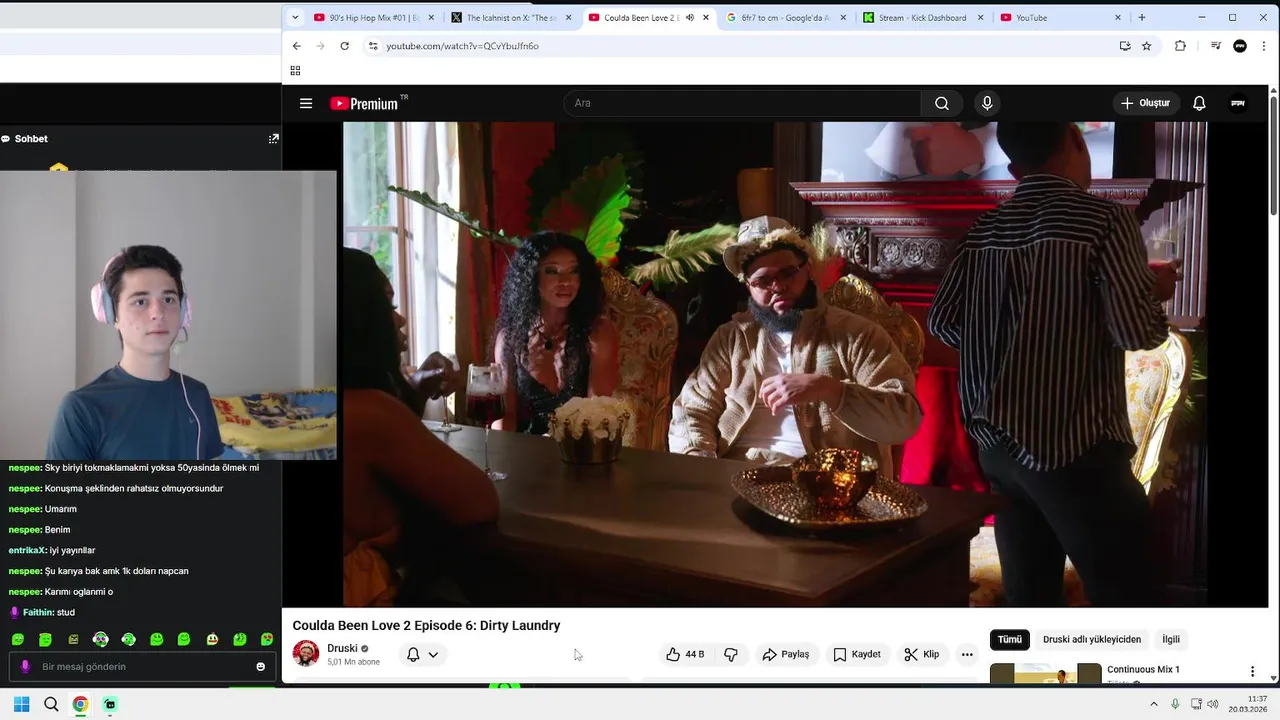Viewport: 1280px width, 720px height.
Task: Open YouTube notifications bell in header
Action: 1199,103
